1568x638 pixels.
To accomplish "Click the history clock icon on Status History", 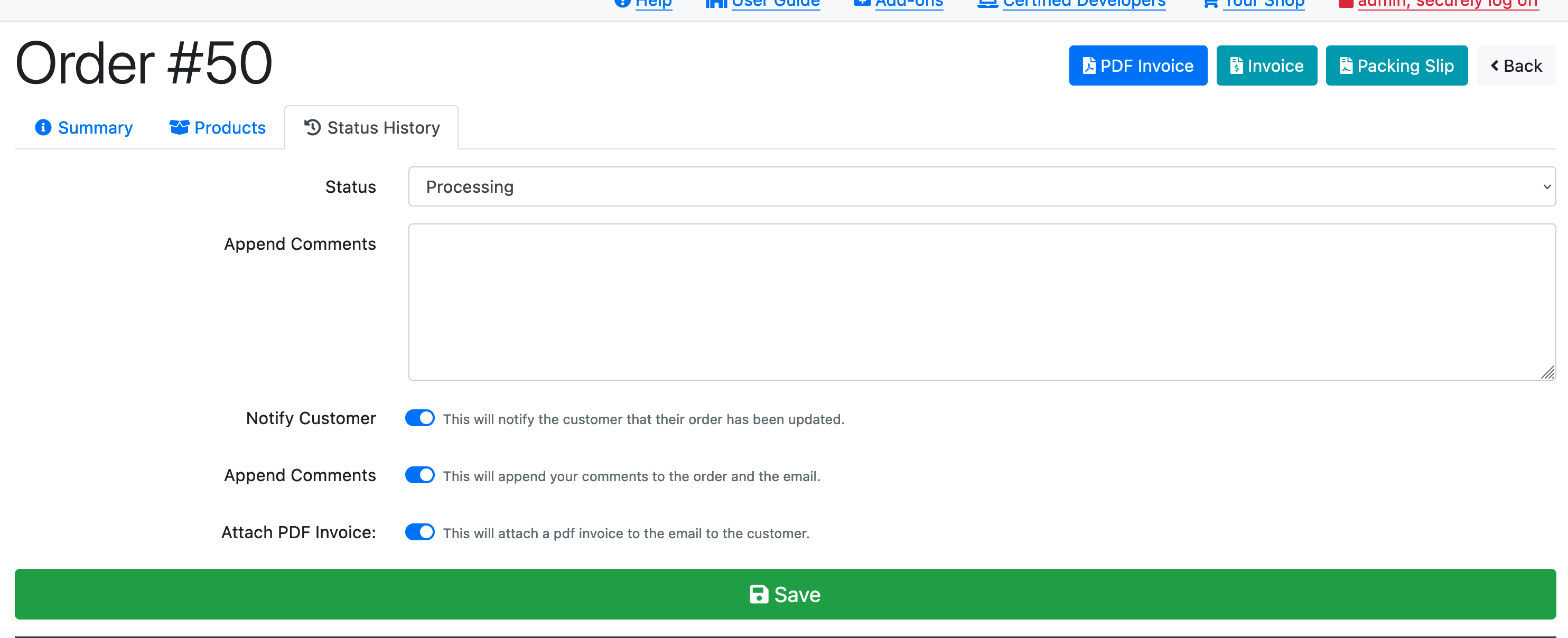I will coord(312,127).
